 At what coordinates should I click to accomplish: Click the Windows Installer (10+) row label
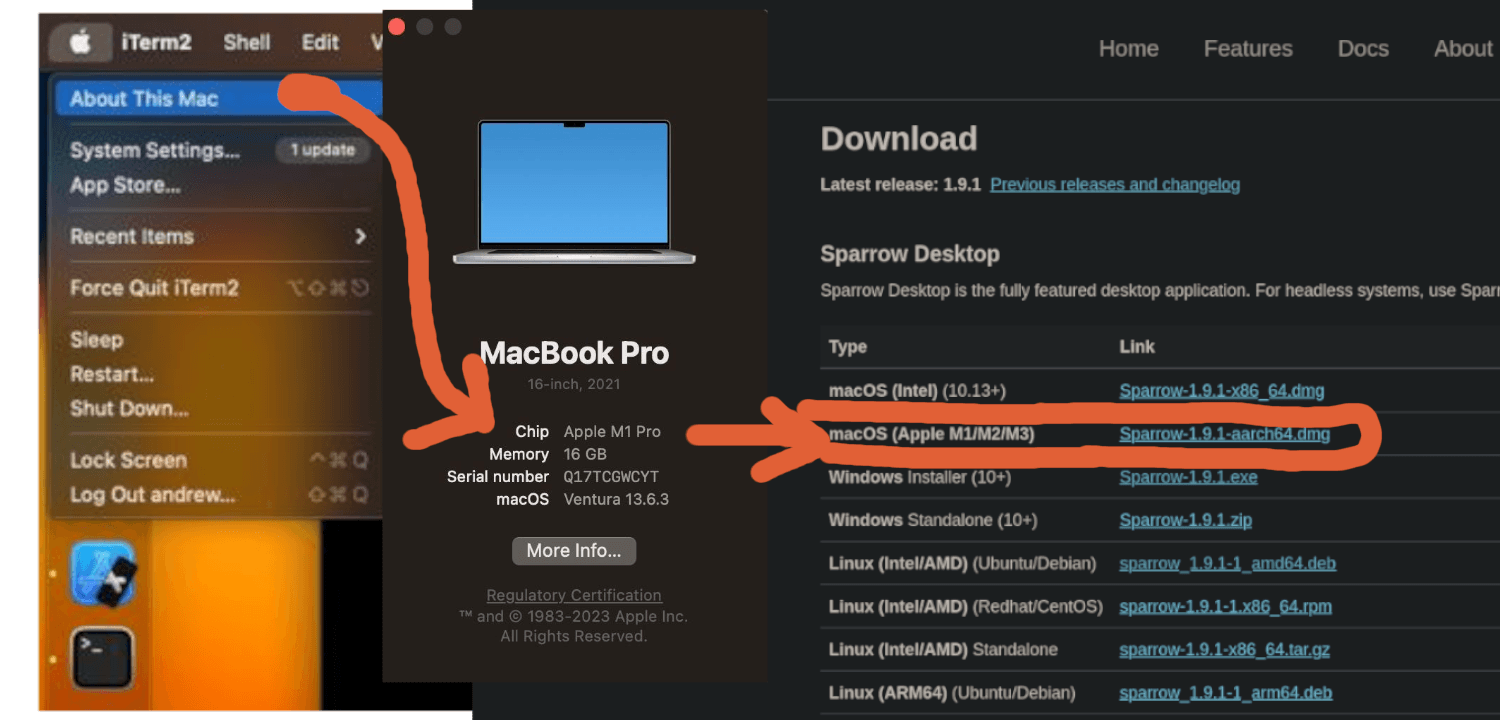pos(920,477)
